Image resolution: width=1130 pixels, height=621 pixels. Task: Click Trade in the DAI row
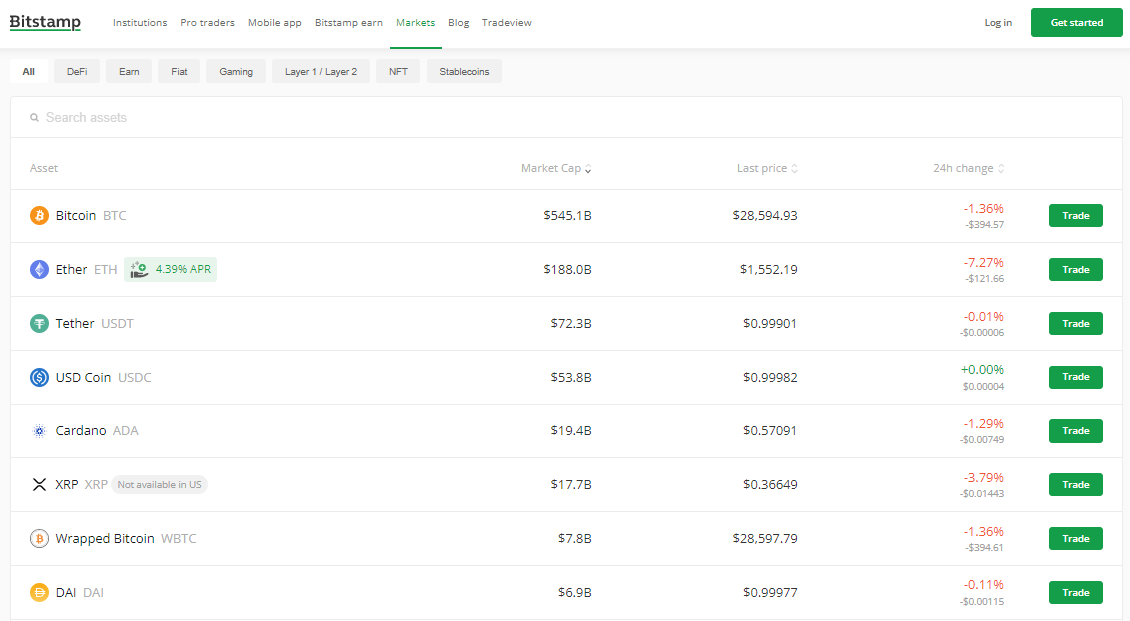1075,592
